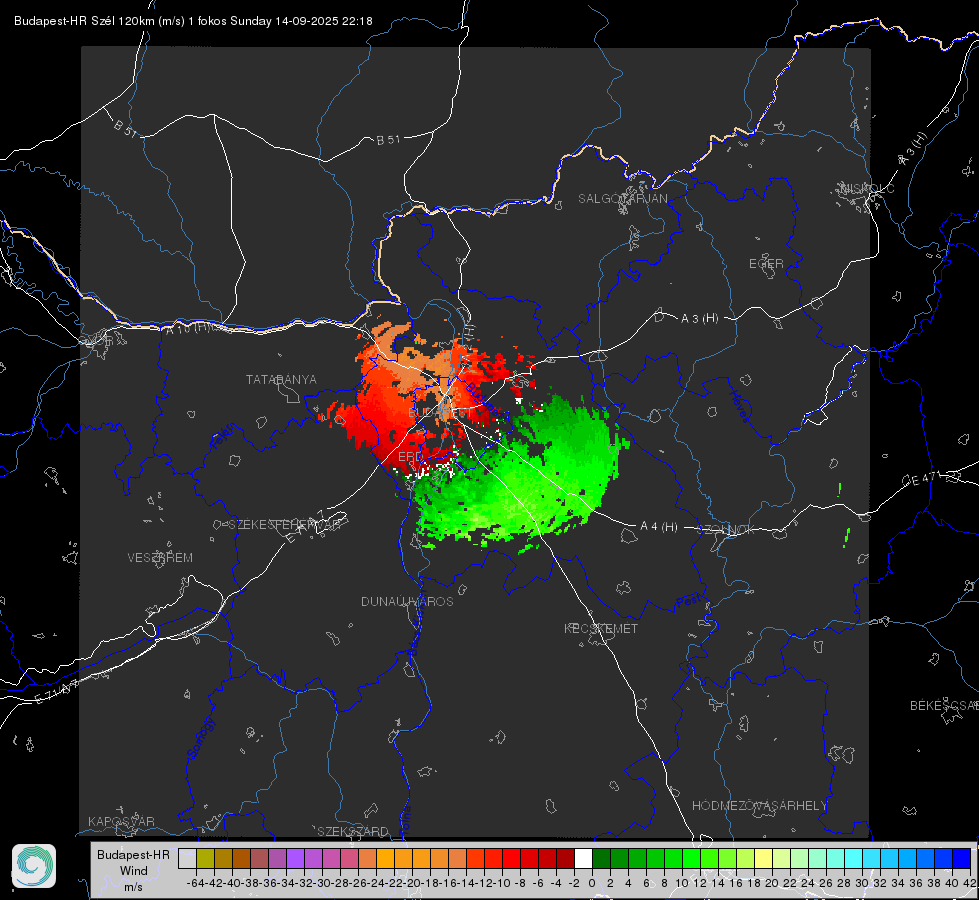Click the SZEKSZARD city label
979x900 pixels.
(x=353, y=831)
